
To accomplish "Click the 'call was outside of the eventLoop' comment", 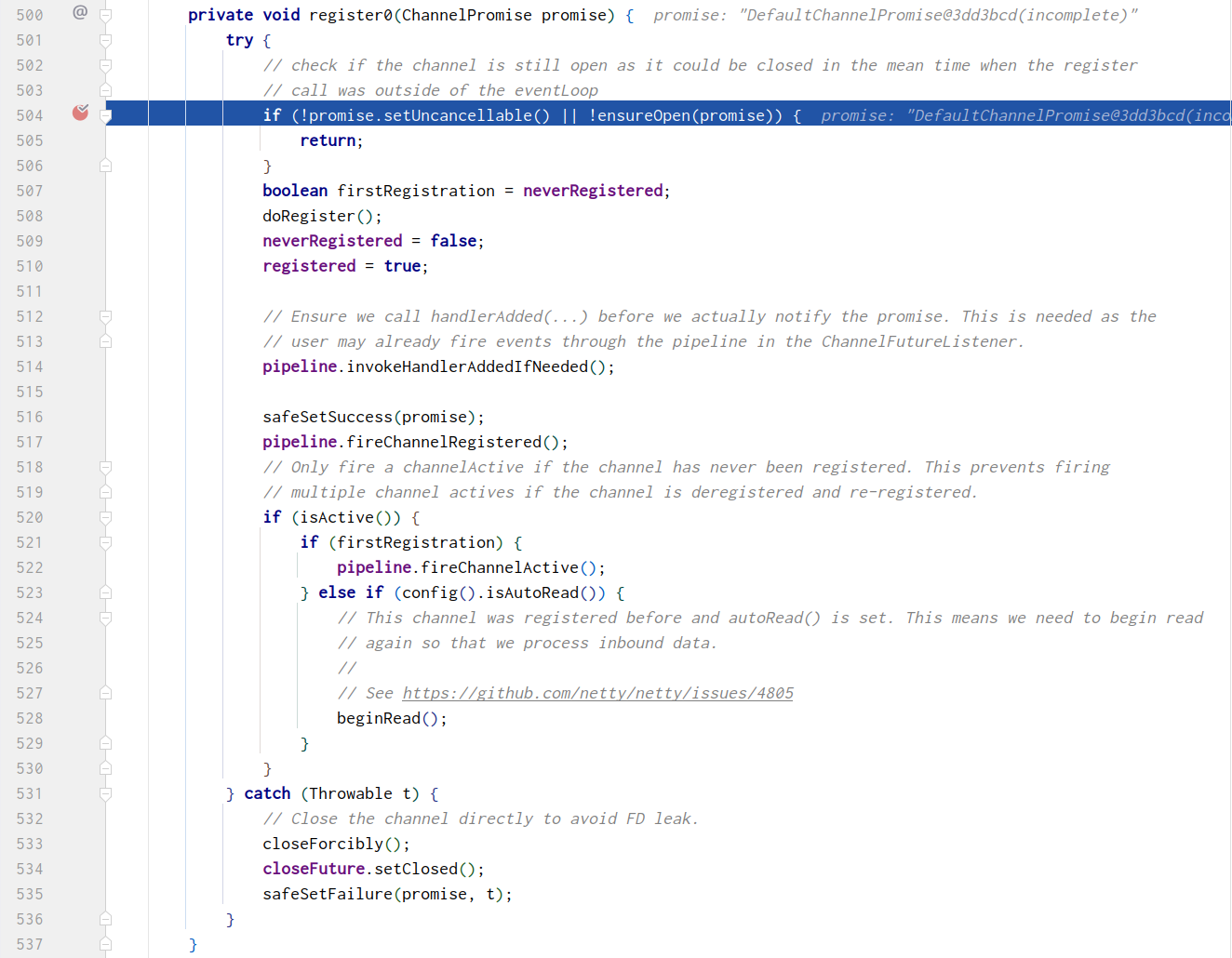I will 430,90.
